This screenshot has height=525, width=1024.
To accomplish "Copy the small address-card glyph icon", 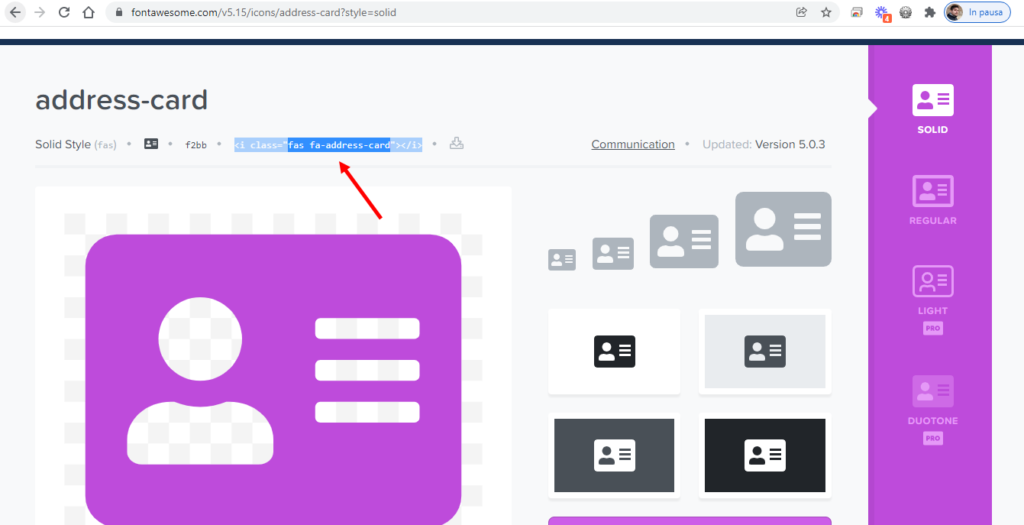I will (151, 144).
